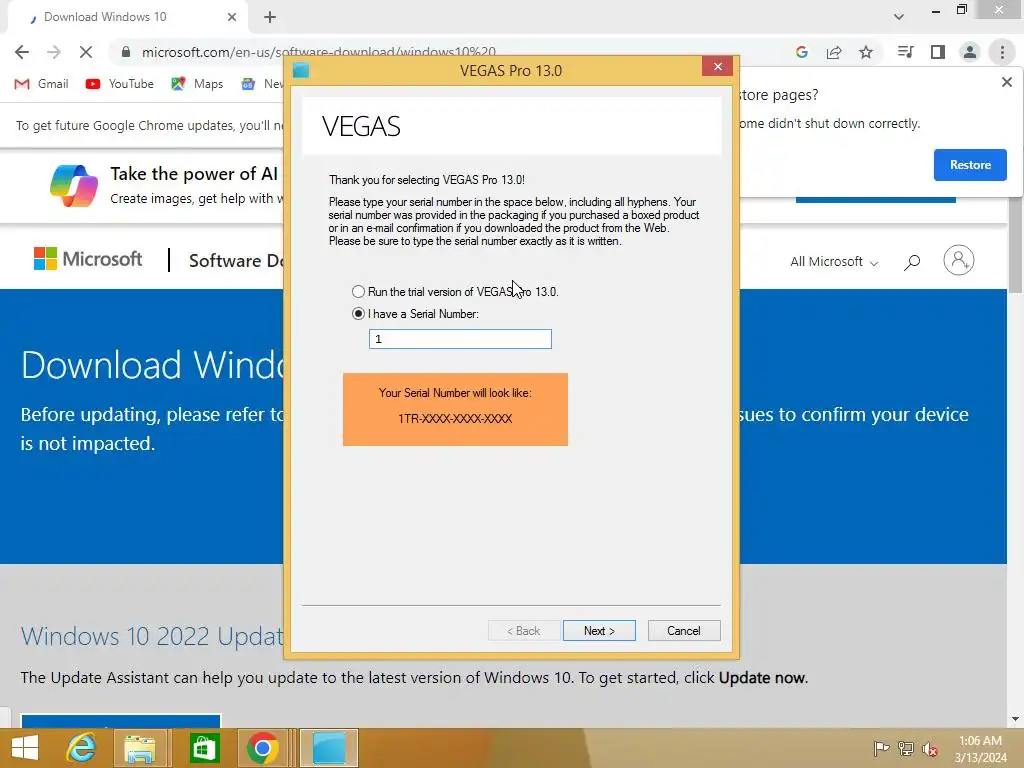Open Maps bookmark
The width and height of the screenshot is (1024, 768).
[197, 84]
